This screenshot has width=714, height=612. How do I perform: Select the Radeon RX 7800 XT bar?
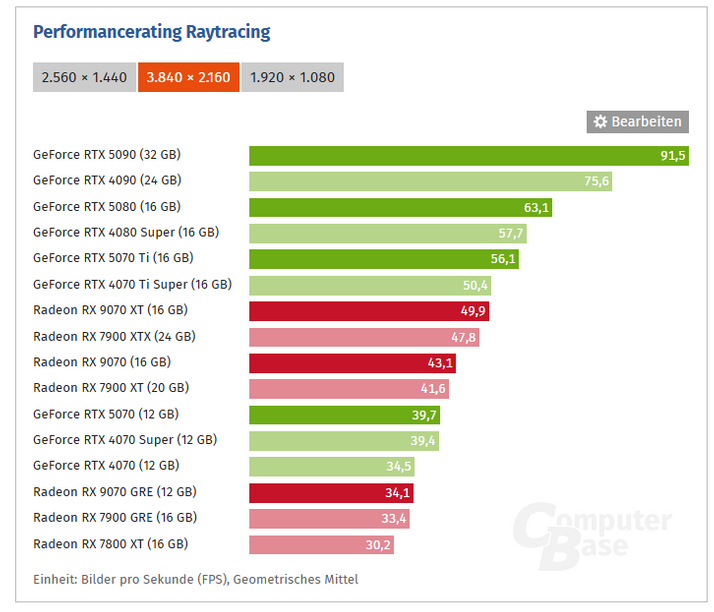click(x=321, y=544)
